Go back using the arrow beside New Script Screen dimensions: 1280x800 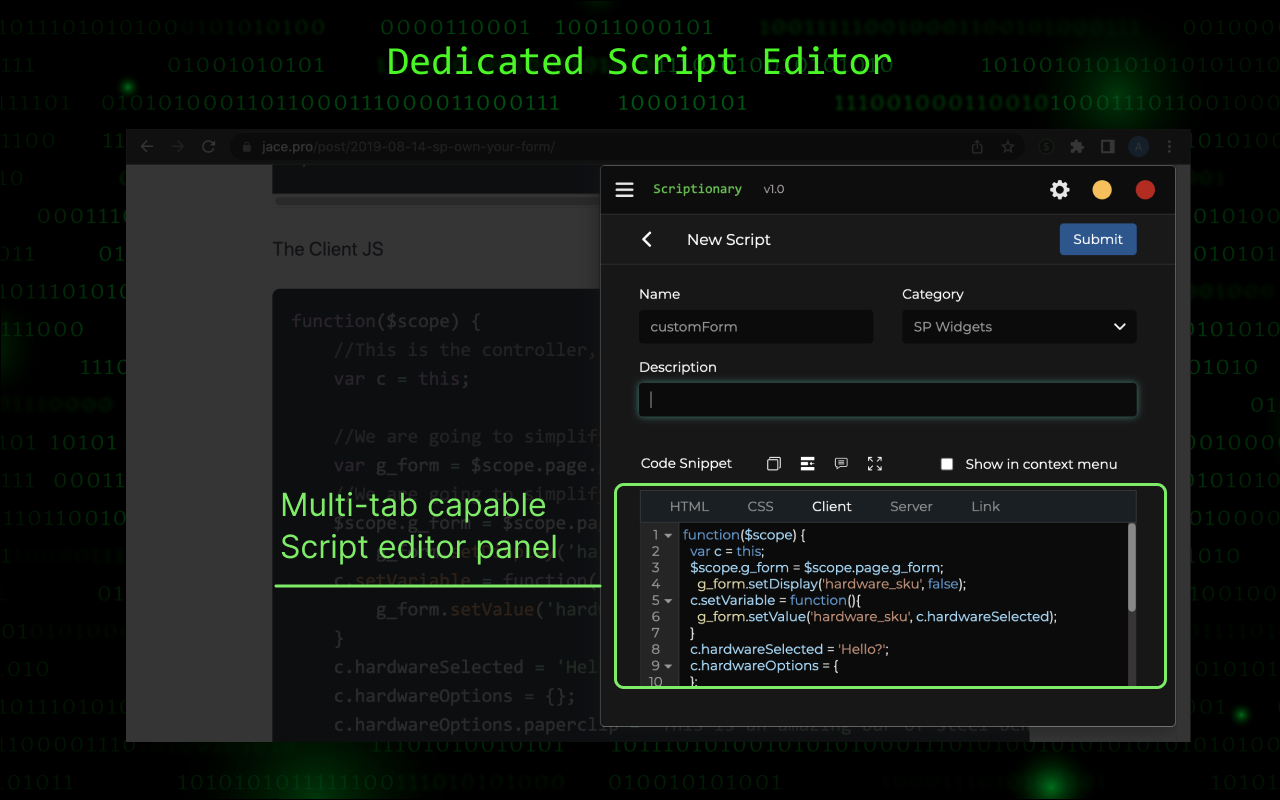pos(647,239)
